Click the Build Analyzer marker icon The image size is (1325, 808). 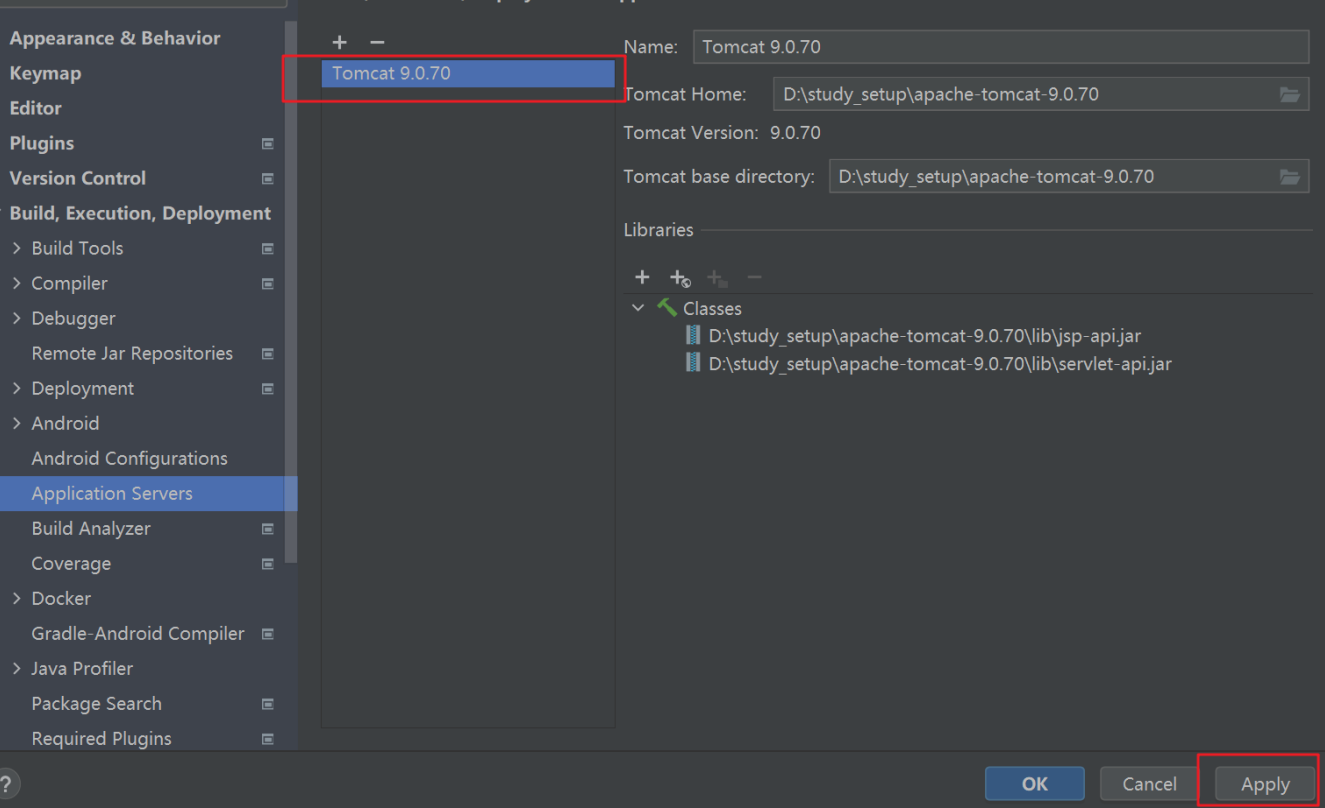(x=267, y=529)
